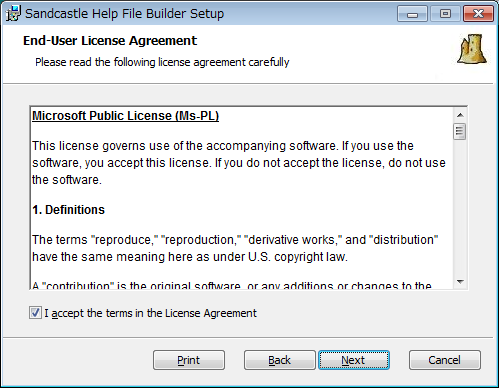
Task: Click the license text scrollbar thumb
Action: pyautogui.click(x=460, y=132)
